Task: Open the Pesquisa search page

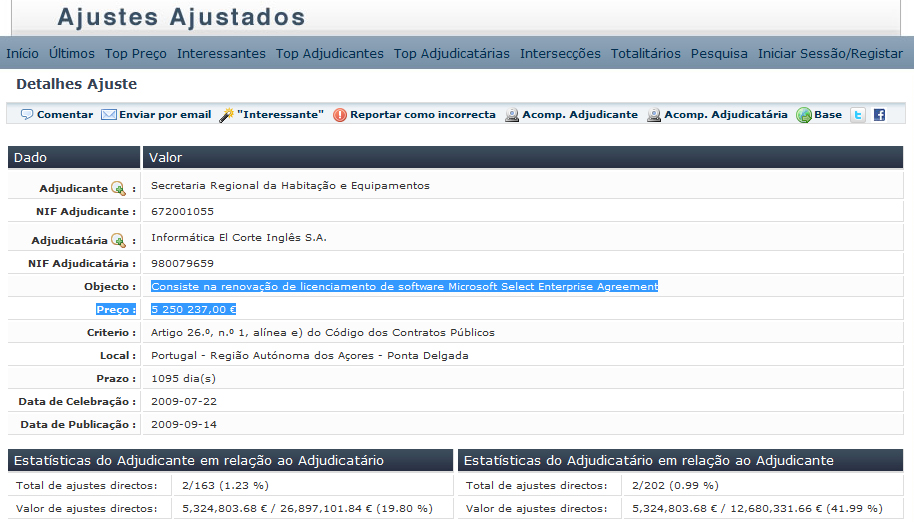Action: pos(719,53)
